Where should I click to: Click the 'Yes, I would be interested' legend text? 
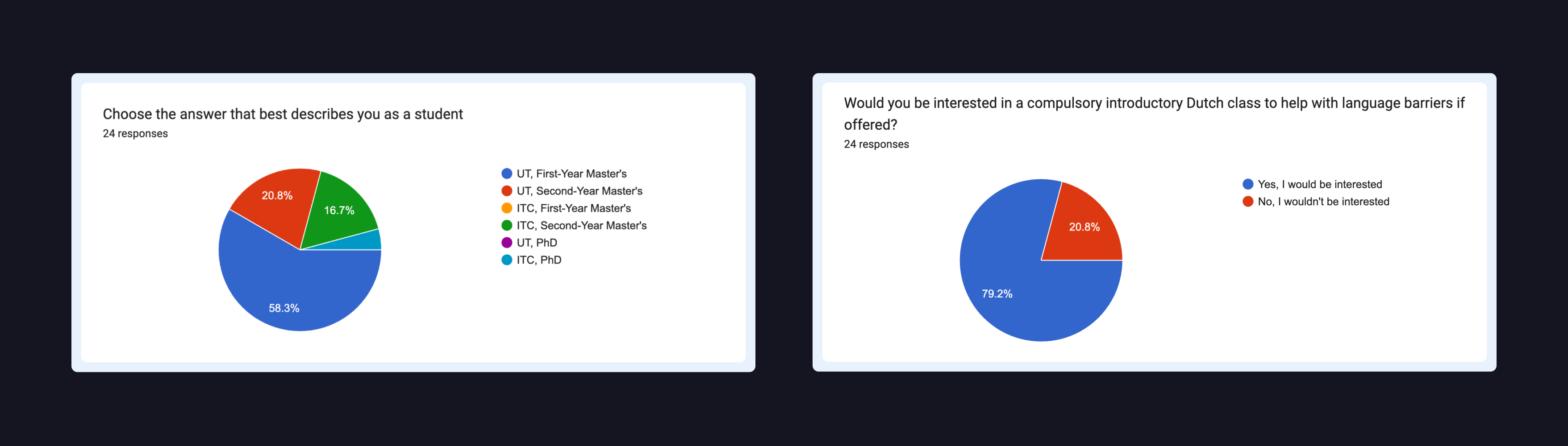pyautogui.click(x=1320, y=184)
